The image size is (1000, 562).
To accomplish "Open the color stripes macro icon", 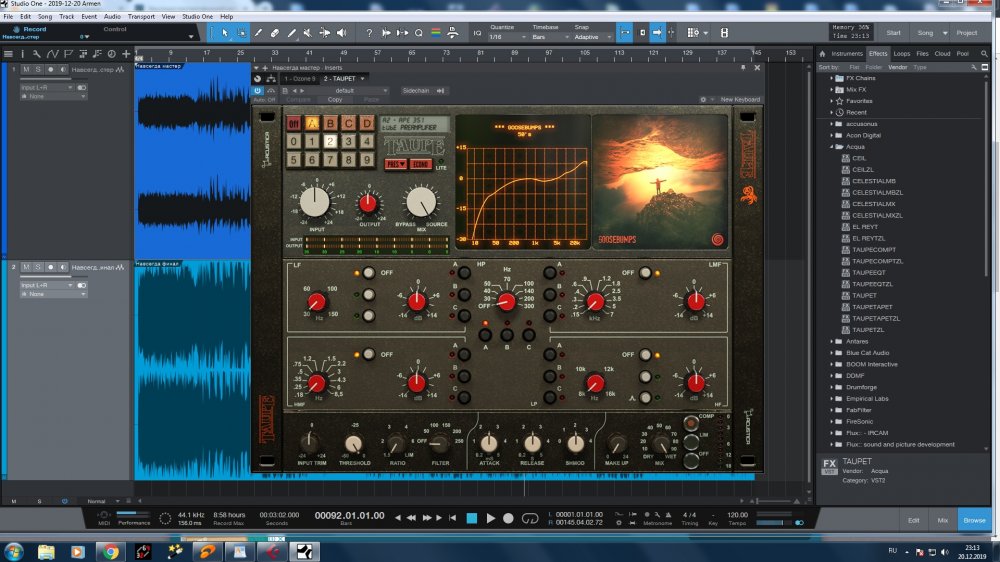I will (x=436, y=33).
